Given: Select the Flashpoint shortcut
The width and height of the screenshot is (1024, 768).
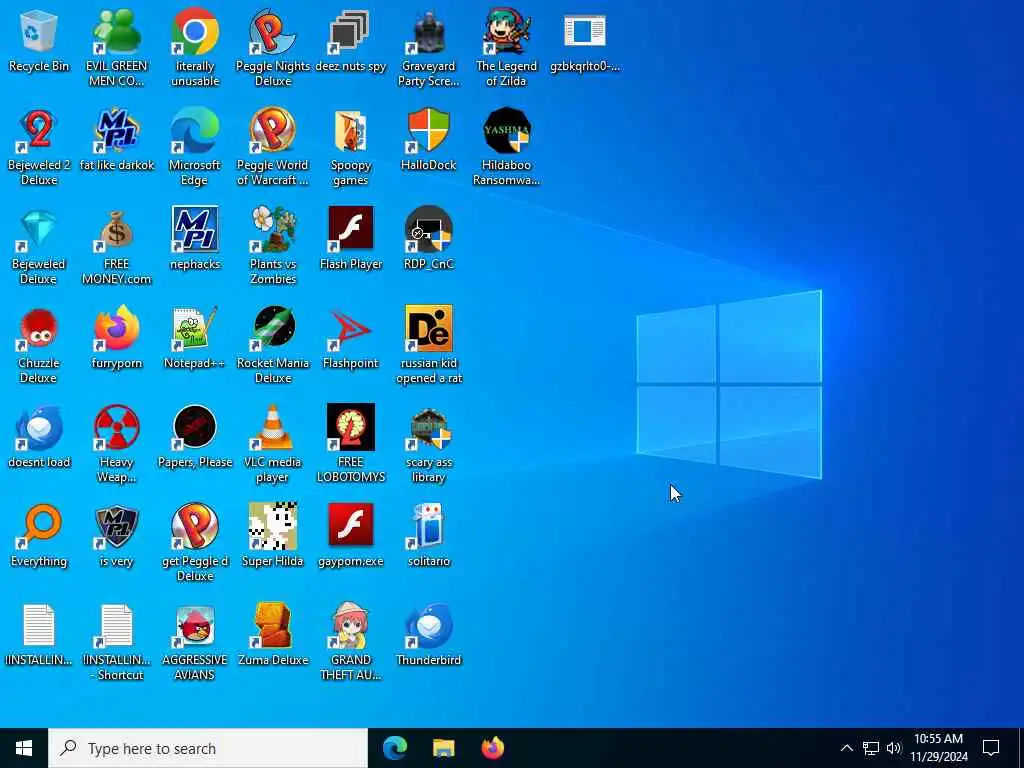Looking at the screenshot, I should tap(350, 328).
